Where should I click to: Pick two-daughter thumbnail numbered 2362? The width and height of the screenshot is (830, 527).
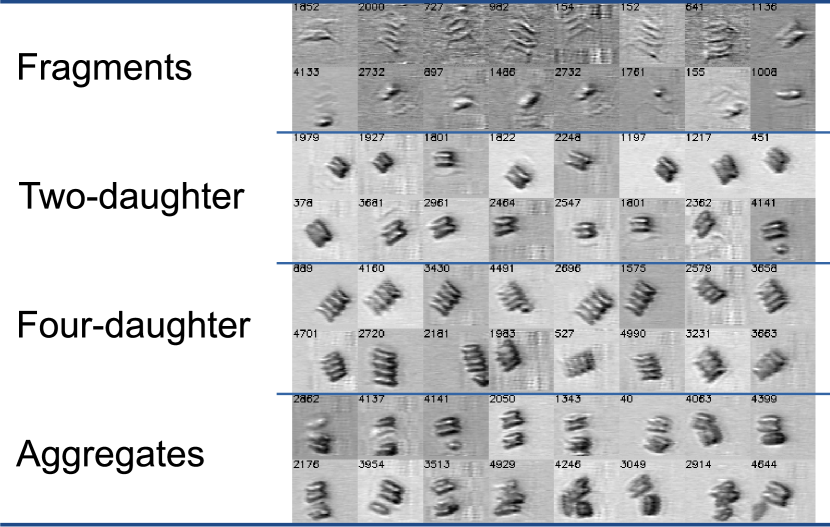click(717, 230)
